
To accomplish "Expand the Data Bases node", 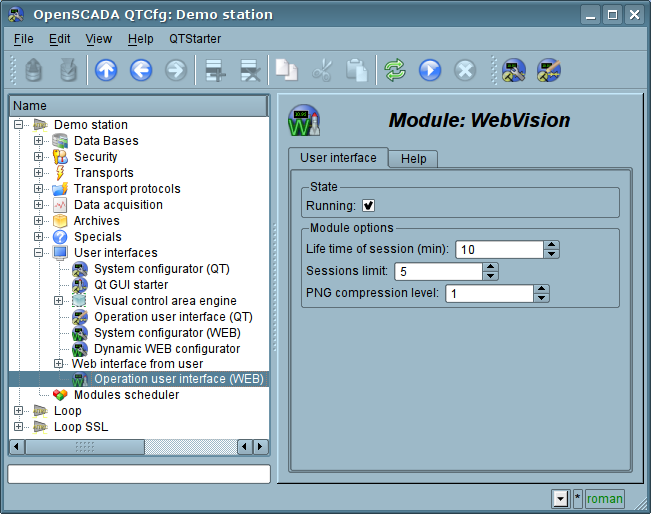I will (38, 141).
